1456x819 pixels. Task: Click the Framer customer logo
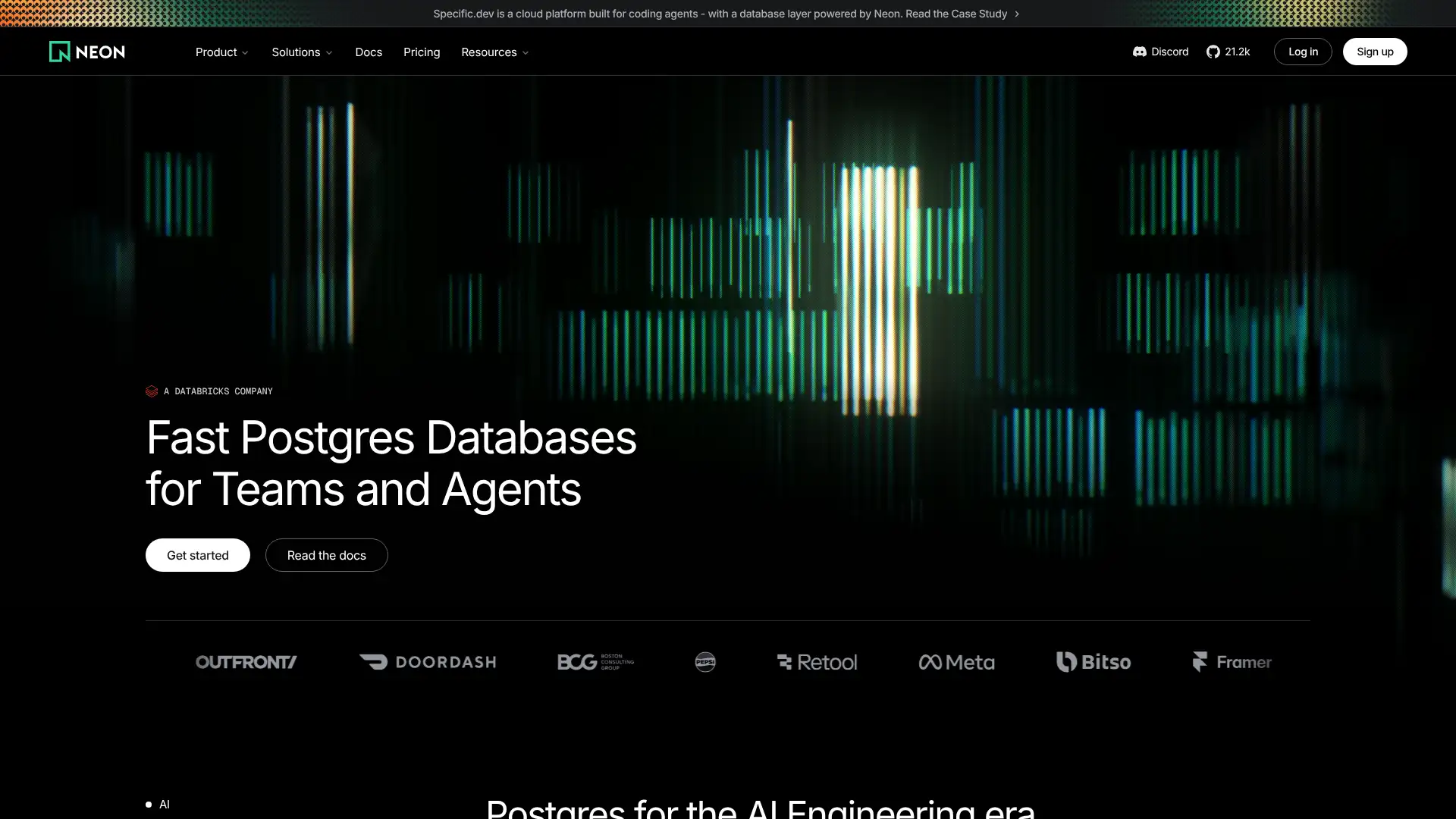point(1232,662)
